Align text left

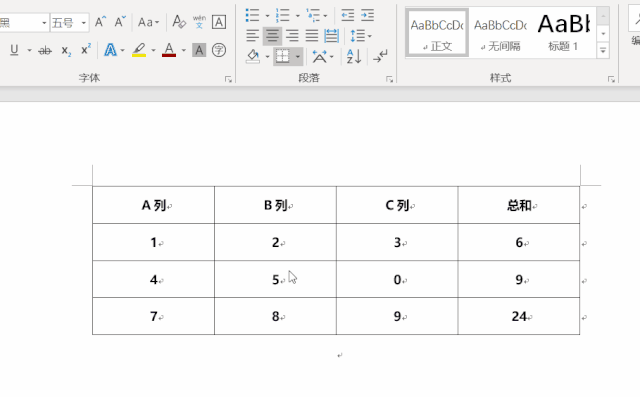pyautogui.click(x=253, y=36)
